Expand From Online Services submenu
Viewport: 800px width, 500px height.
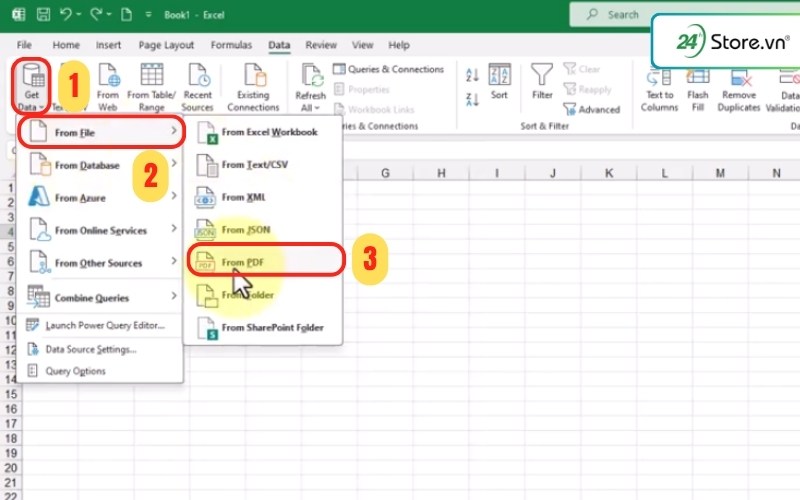coord(101,230)
